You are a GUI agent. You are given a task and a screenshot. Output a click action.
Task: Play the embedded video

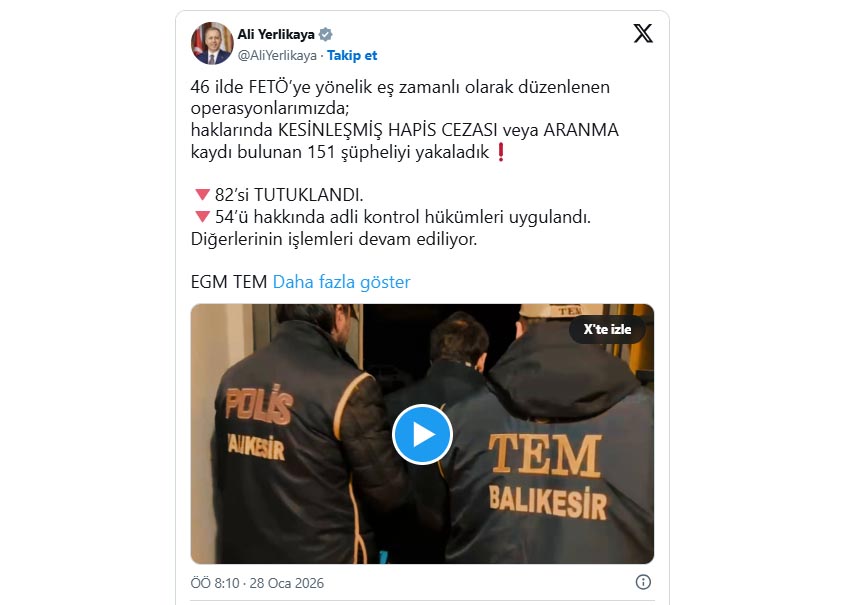point(422,434)
